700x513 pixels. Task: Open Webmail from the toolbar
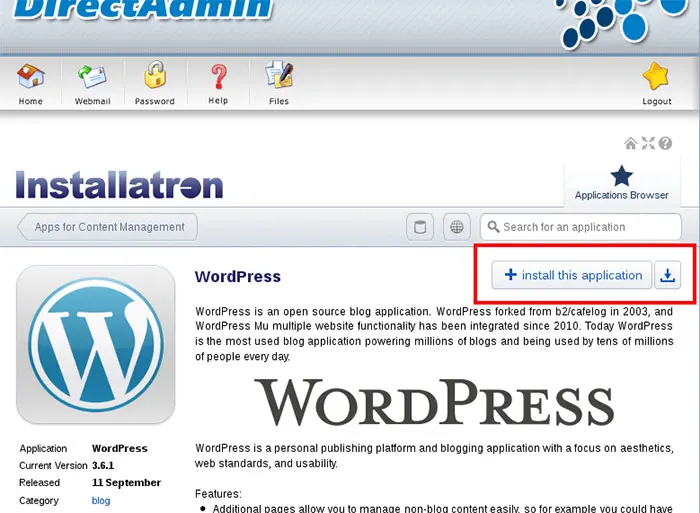pyautogui.click(x=92, y=84)
